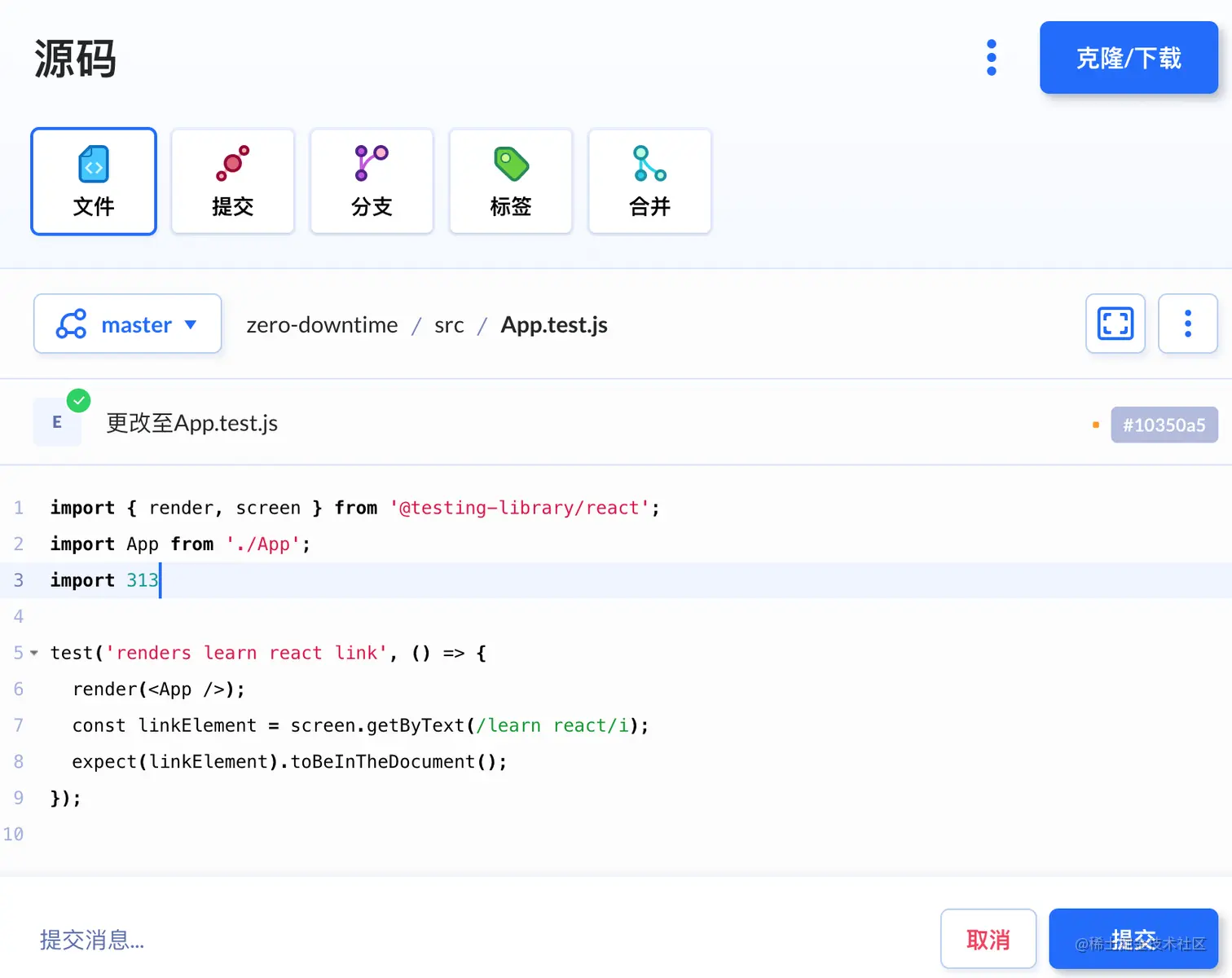Click the 克隆/下载 button

1129,58
